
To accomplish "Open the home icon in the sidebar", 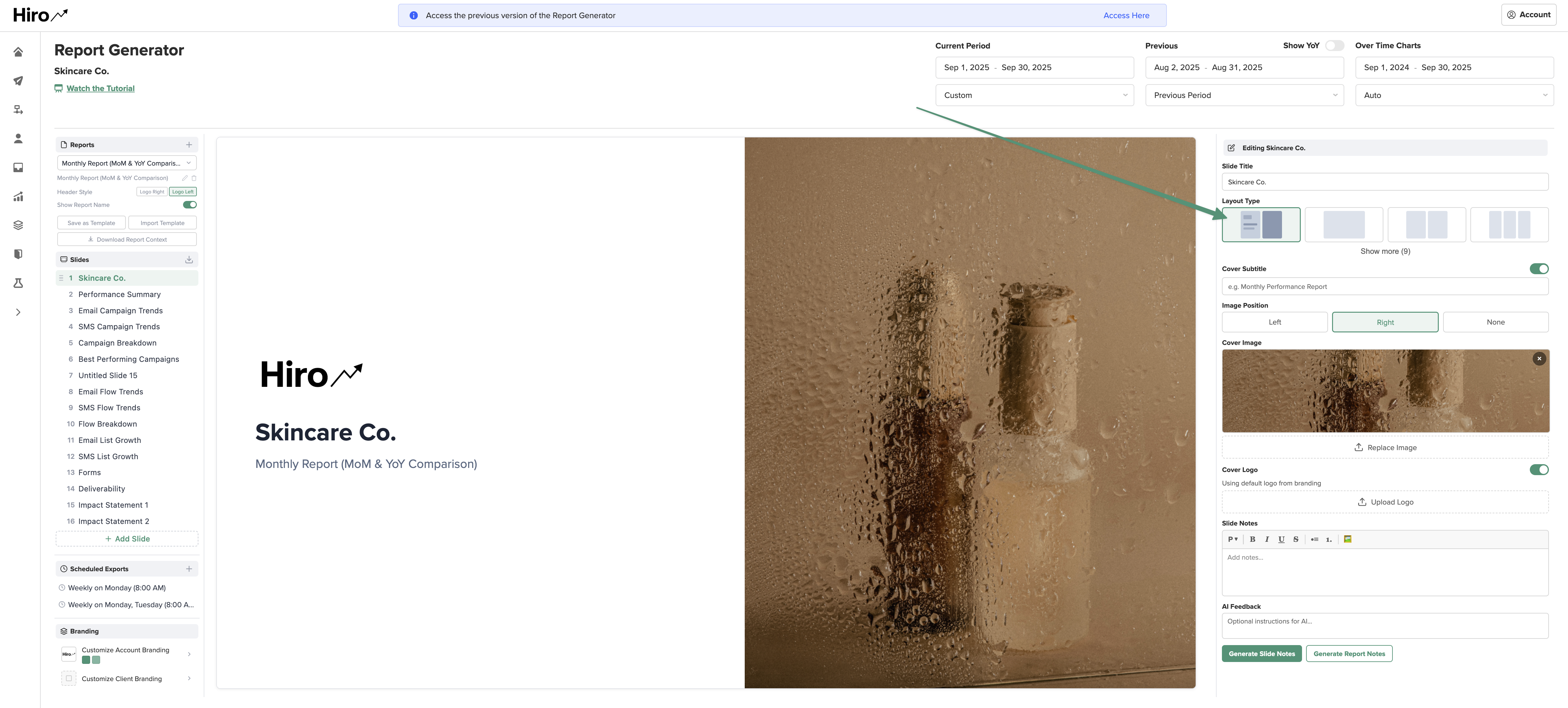I will [x=18, y=52].
